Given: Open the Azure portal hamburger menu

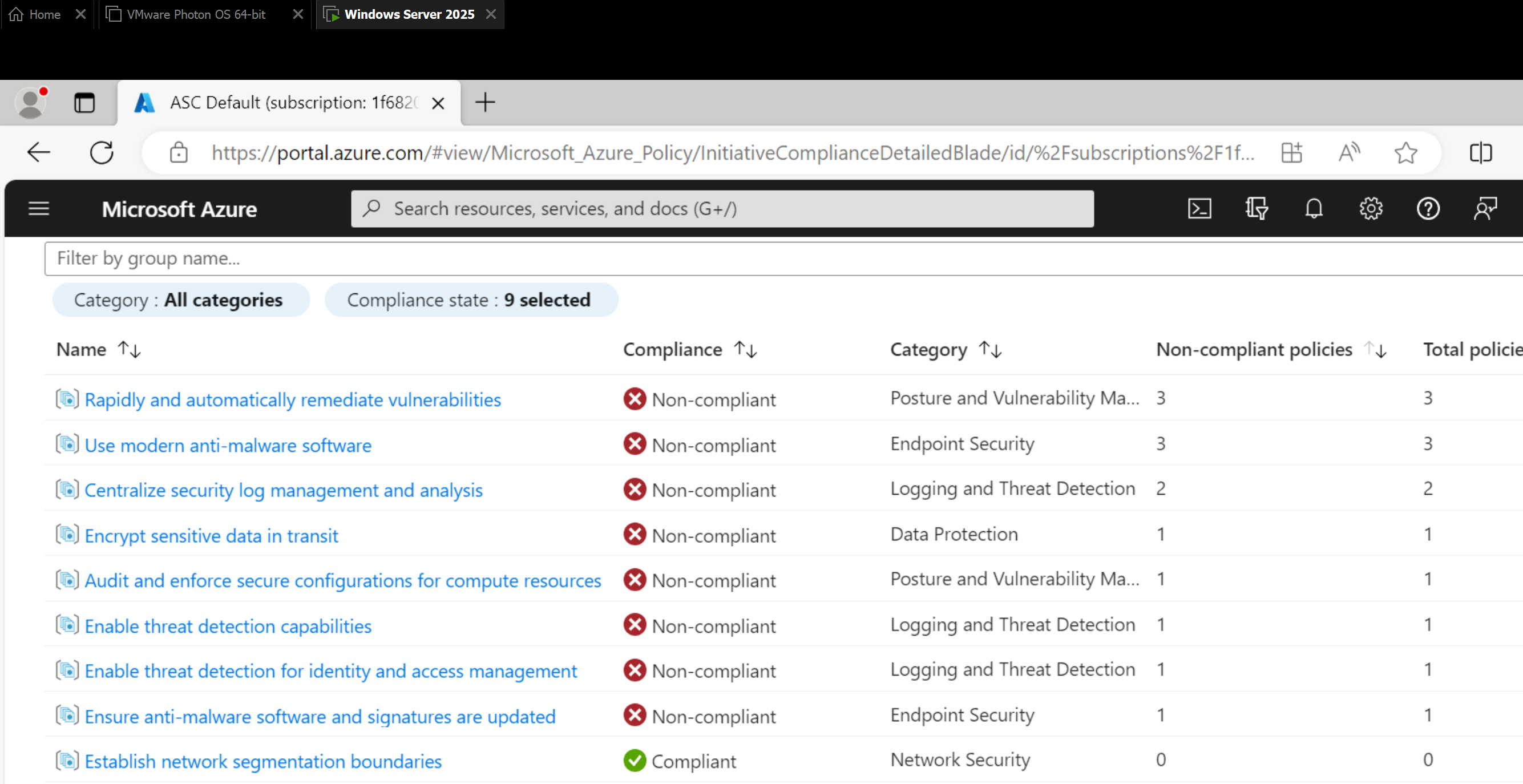Looking at the screenshot, I should pyautogui.click(x=39, y=208).
